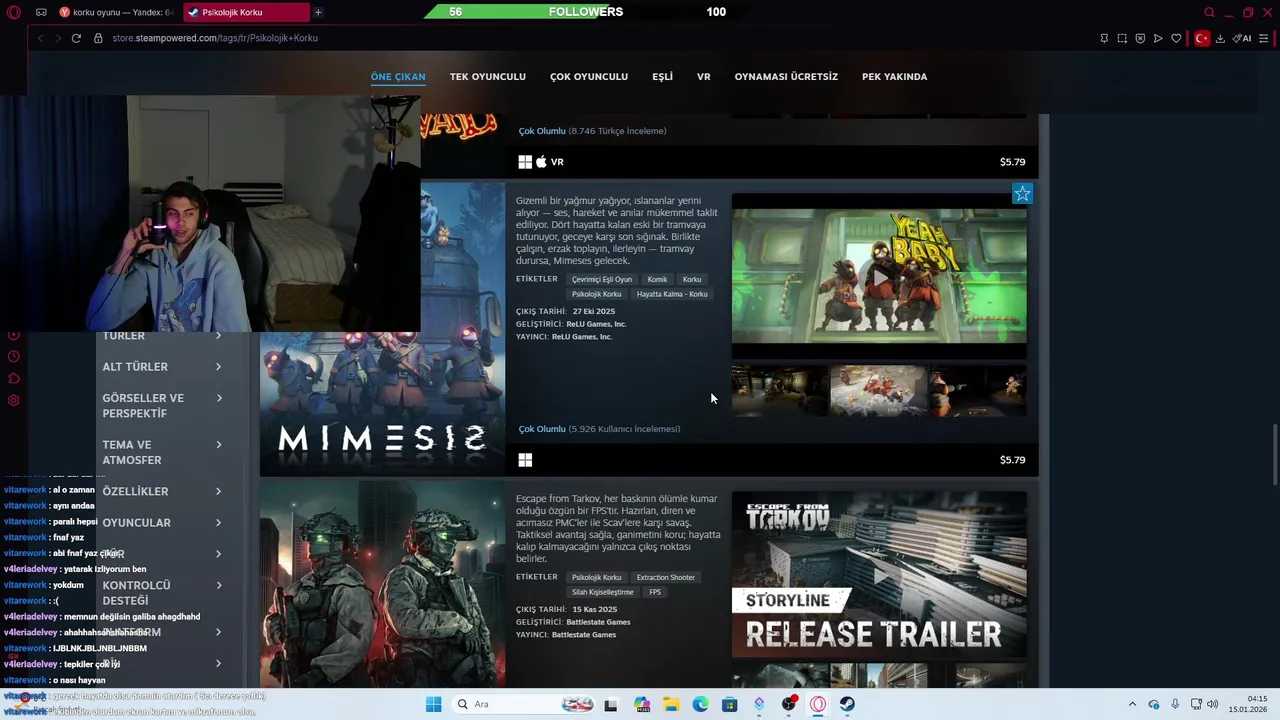Click 'Silah Kişiselleştirme' tag
1280x720 pixels.
(x=603, y=592)
